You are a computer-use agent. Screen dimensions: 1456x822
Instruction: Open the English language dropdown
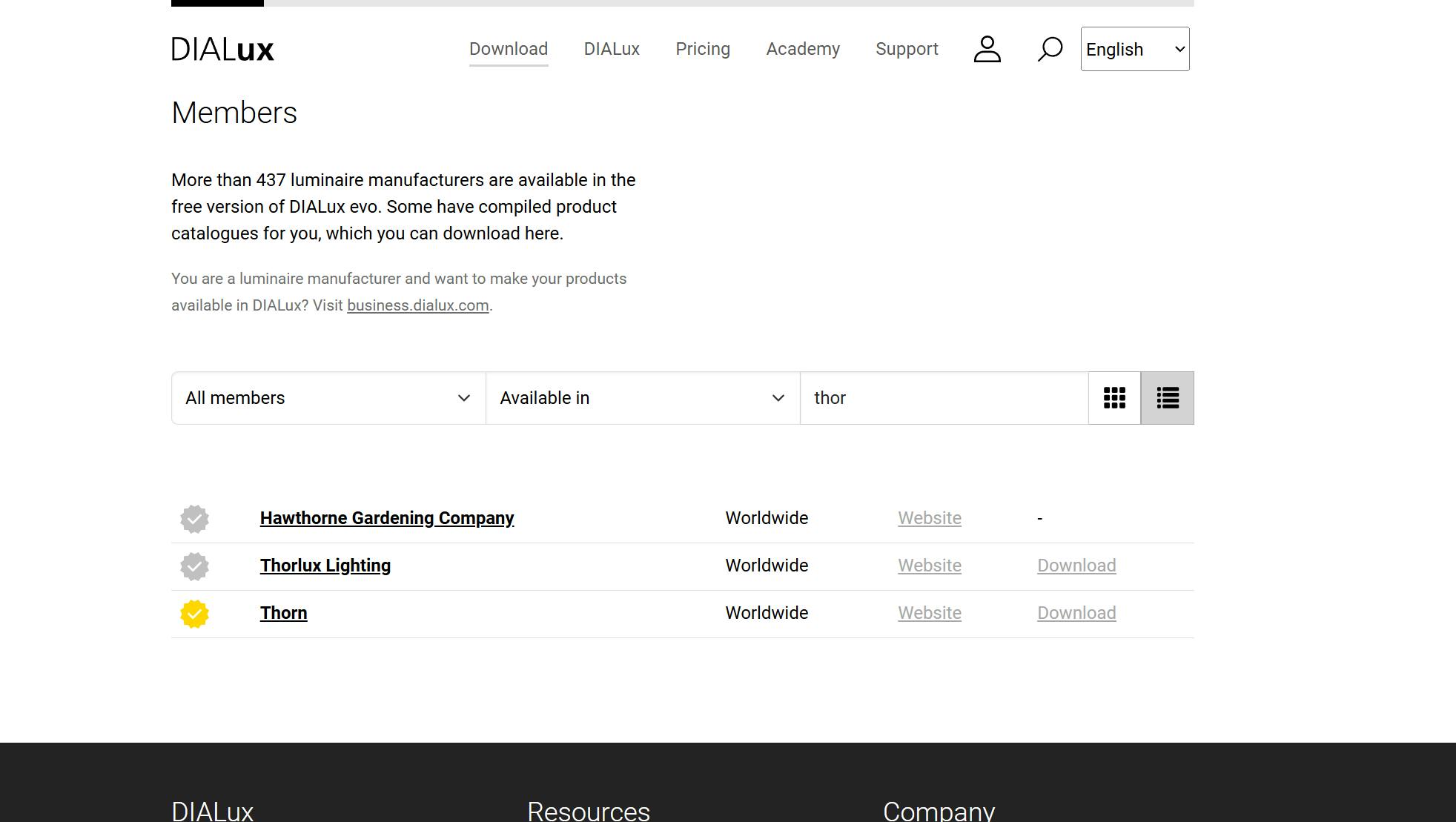[1134, 49]
